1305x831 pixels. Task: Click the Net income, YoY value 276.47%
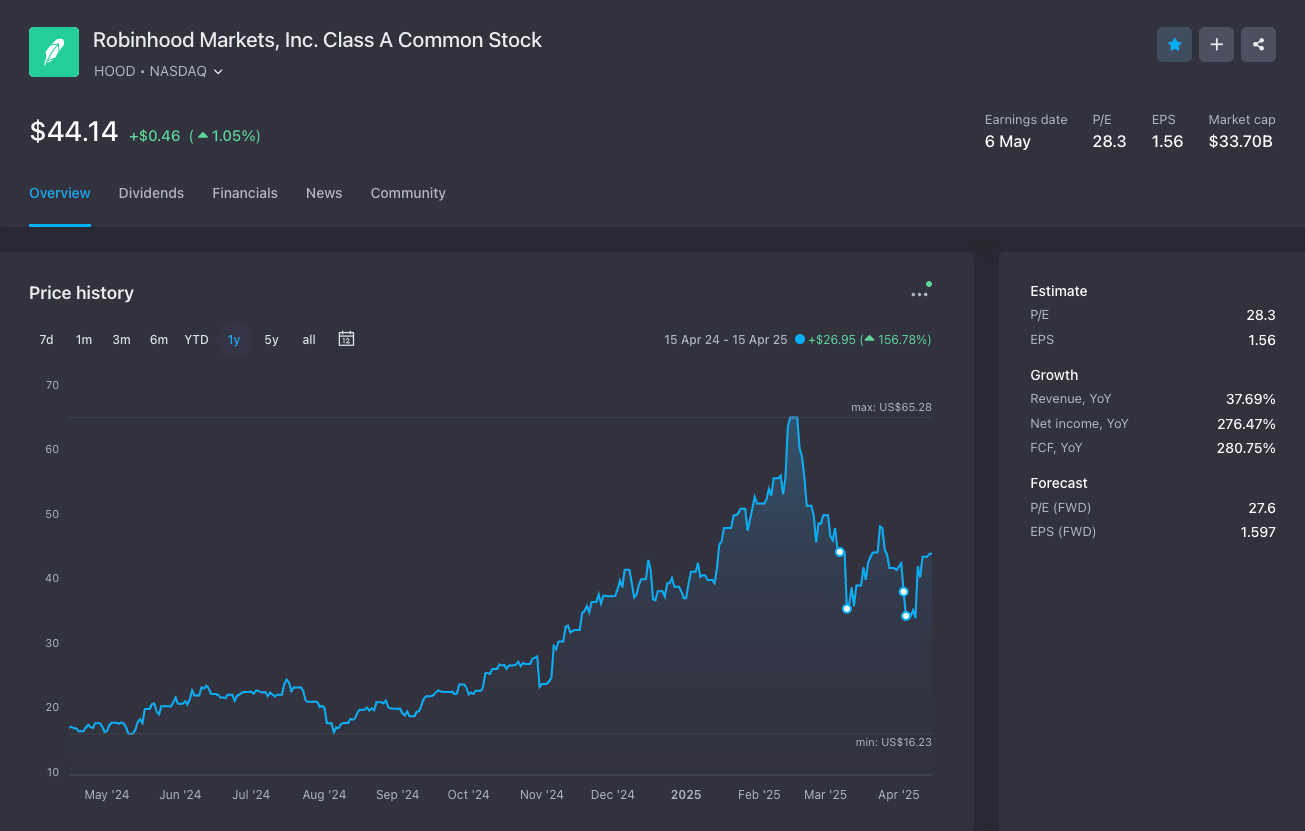1246,423
